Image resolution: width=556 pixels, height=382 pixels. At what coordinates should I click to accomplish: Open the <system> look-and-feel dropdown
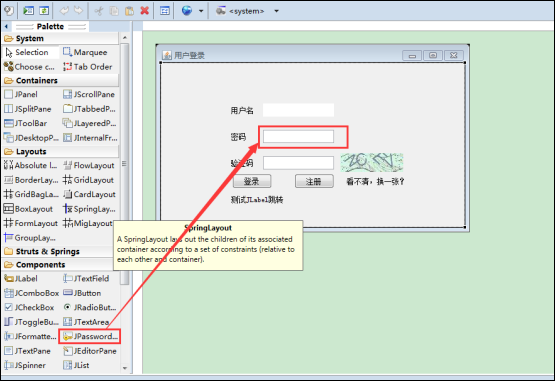pyautogui.click(x=277, y=11)
